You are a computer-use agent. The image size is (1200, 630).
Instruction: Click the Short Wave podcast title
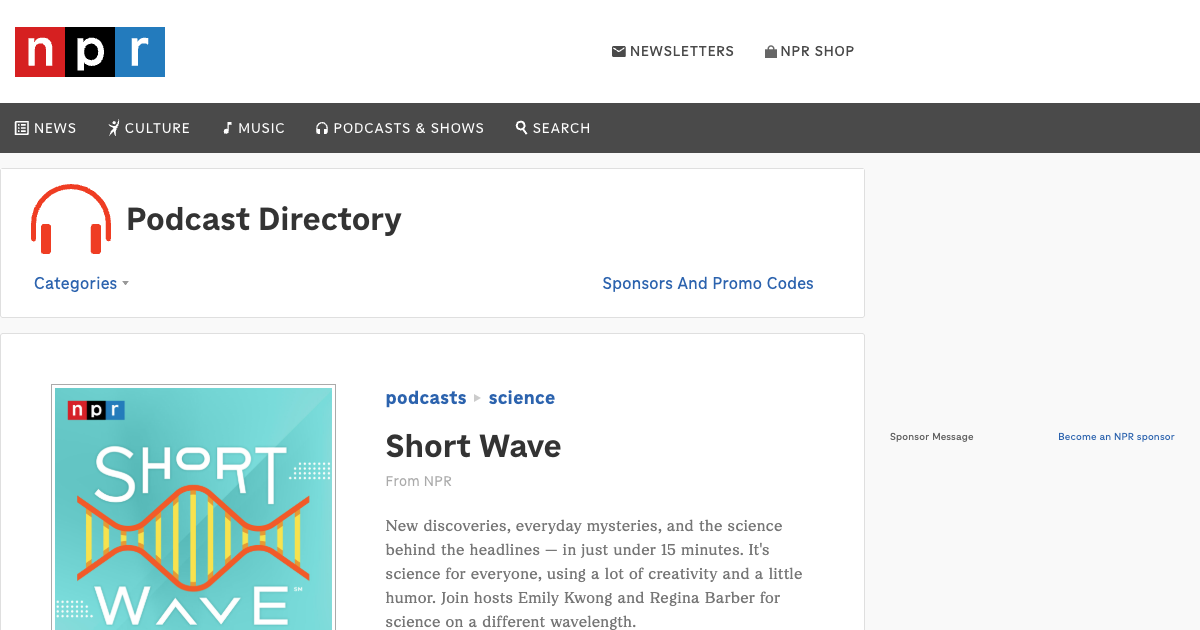[x=472, y=446]
